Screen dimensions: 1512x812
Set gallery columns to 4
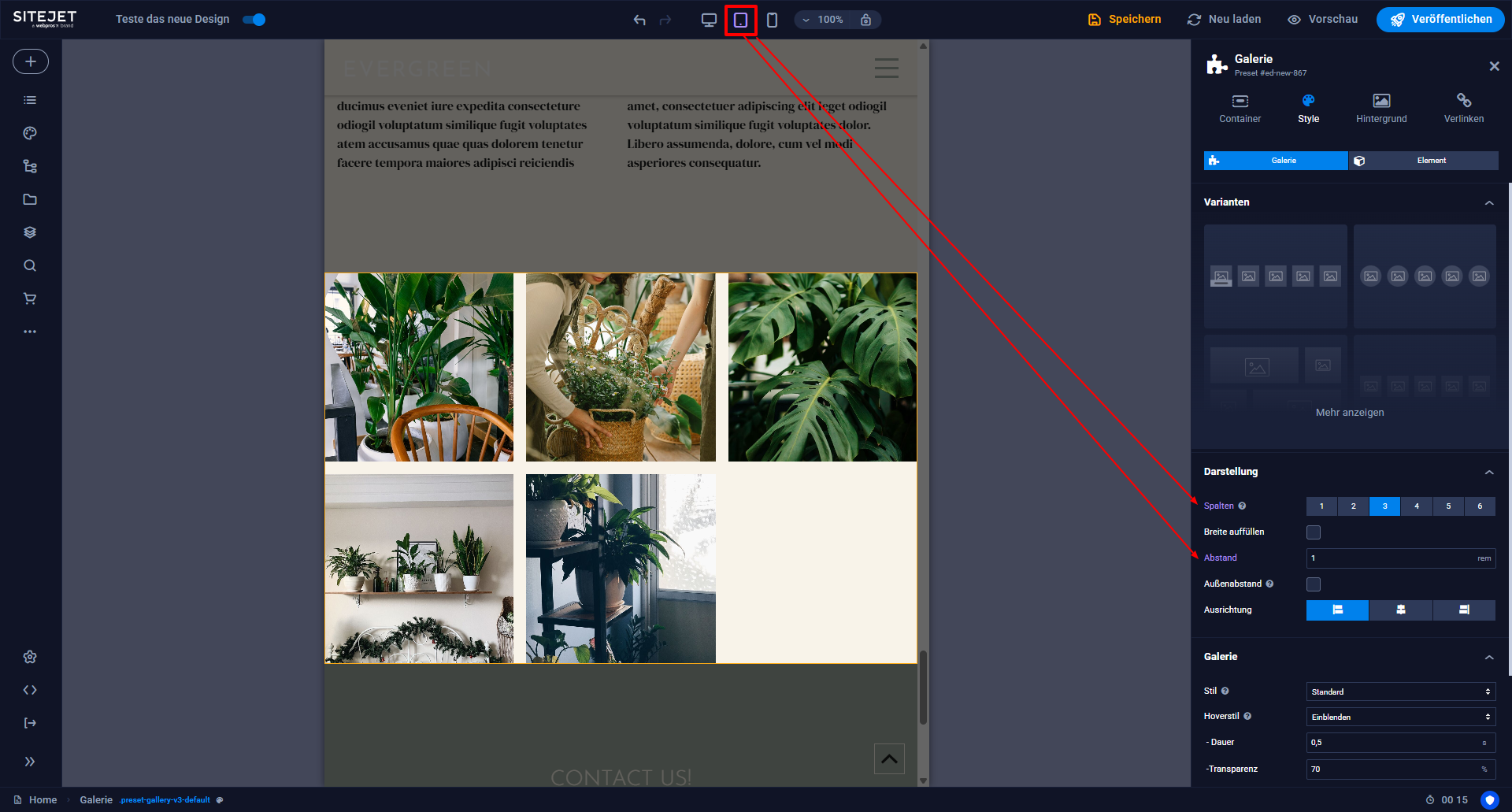1417,506
